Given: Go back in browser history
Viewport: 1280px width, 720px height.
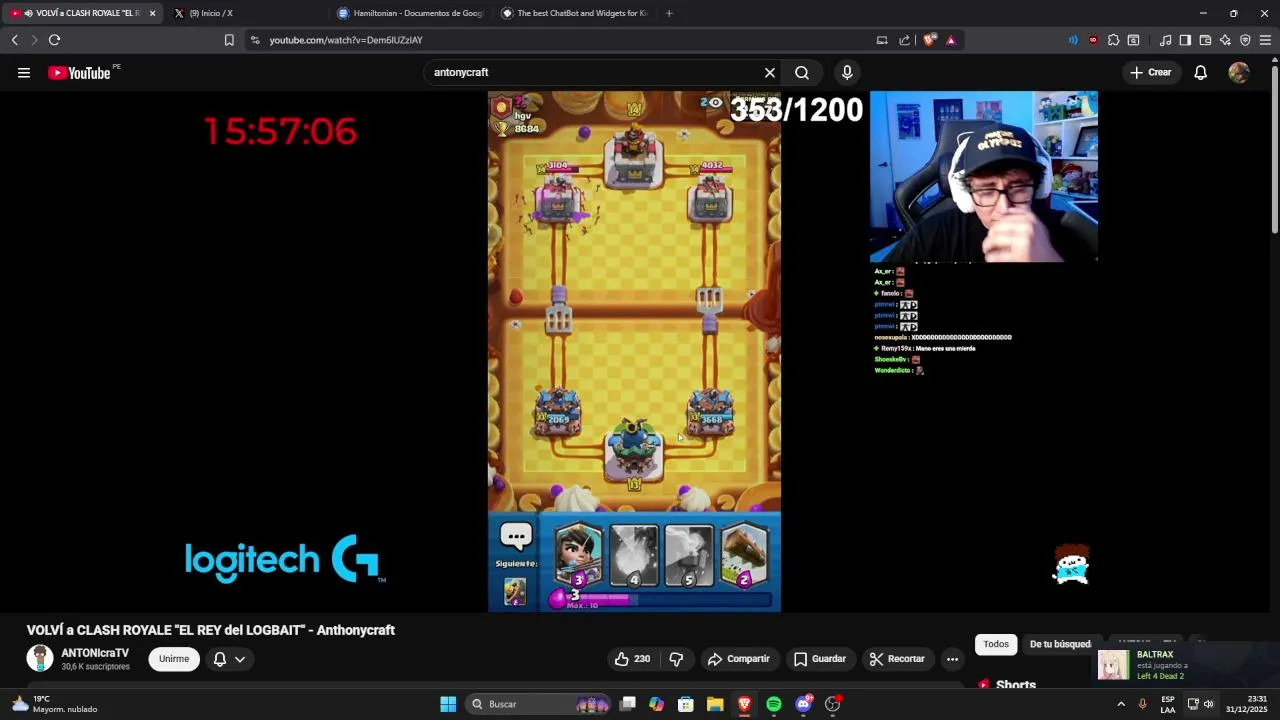Looking at the screenshot, I should tap(14, 40).
